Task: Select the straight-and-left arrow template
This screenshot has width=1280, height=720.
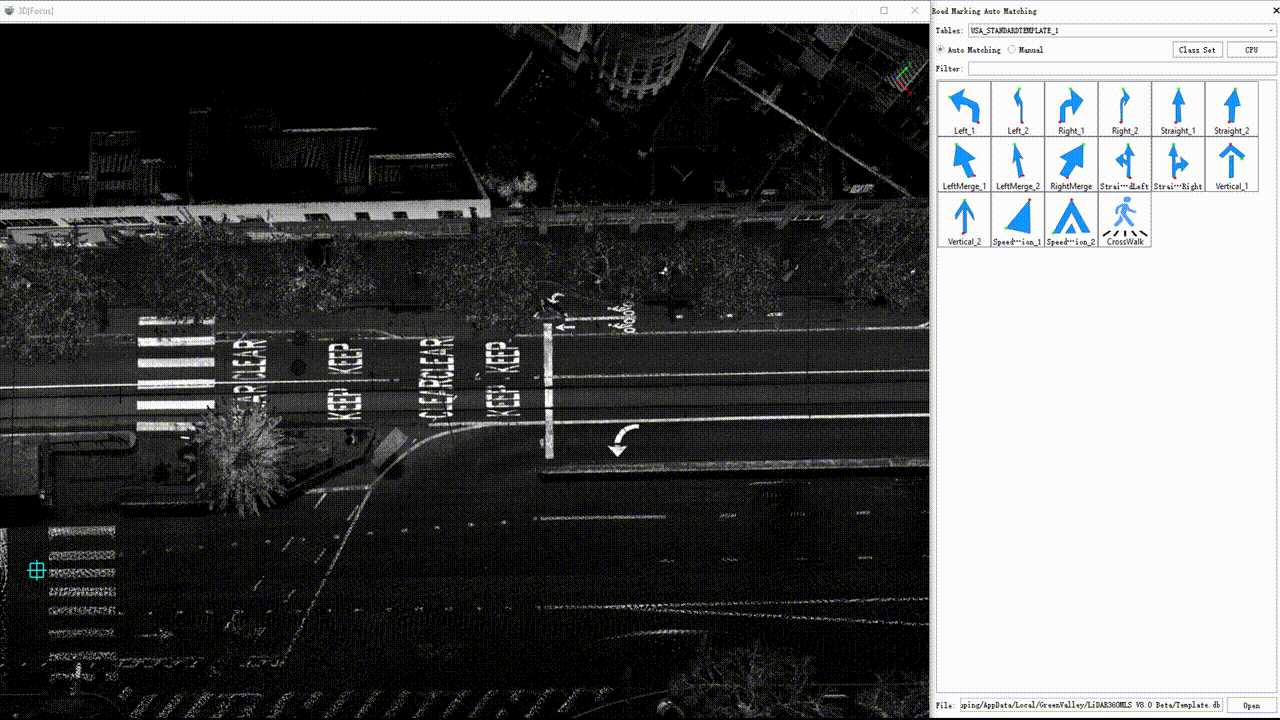Action: click(1125, 164)
